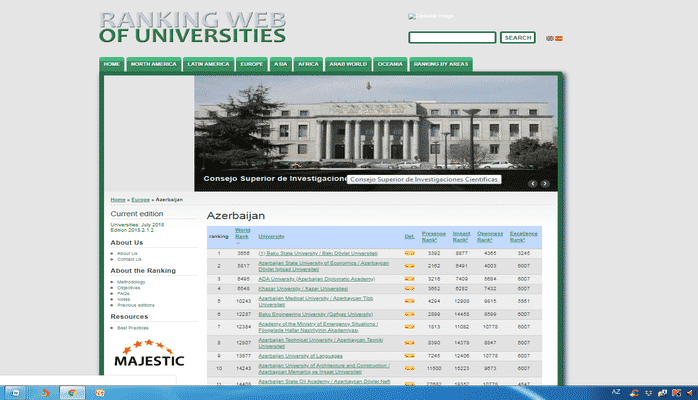
Task: Click the Det. icon for Baku State University
Action: tap(409, 254)
